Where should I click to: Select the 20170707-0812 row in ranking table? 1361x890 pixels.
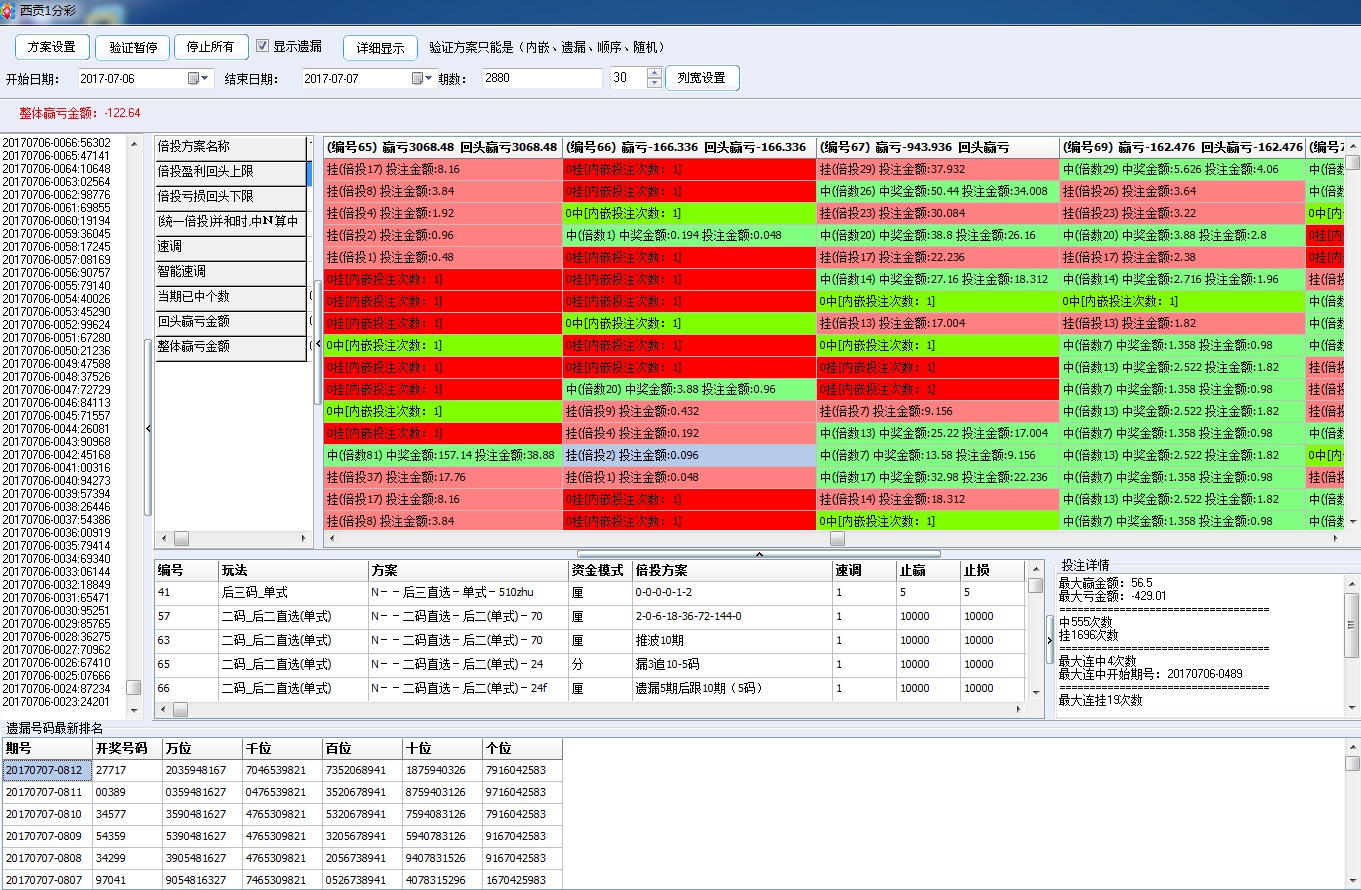46,770
